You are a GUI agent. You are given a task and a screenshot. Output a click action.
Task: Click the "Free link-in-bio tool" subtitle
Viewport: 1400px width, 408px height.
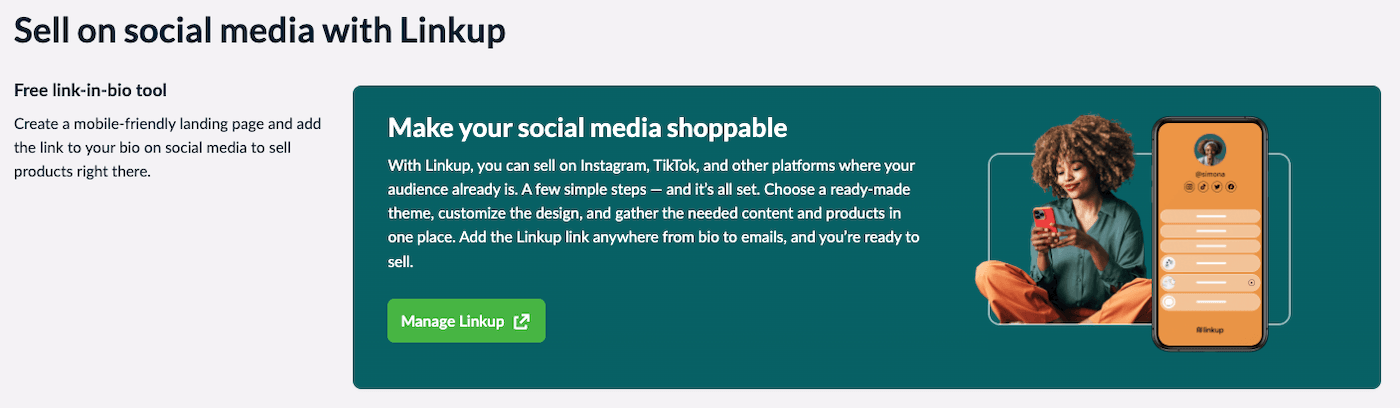pyautogui.click(x=90, y=90)
